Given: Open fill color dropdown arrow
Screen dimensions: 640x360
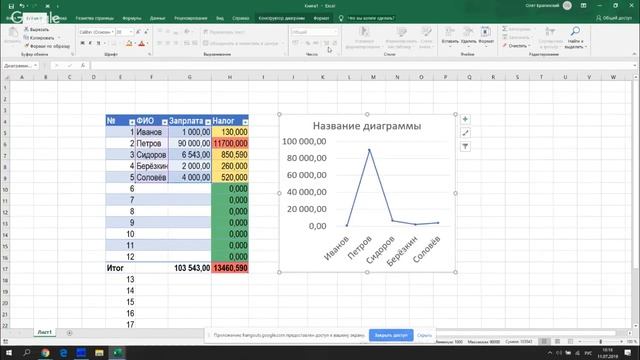Looking at the screenshot, I should point(136,43).
